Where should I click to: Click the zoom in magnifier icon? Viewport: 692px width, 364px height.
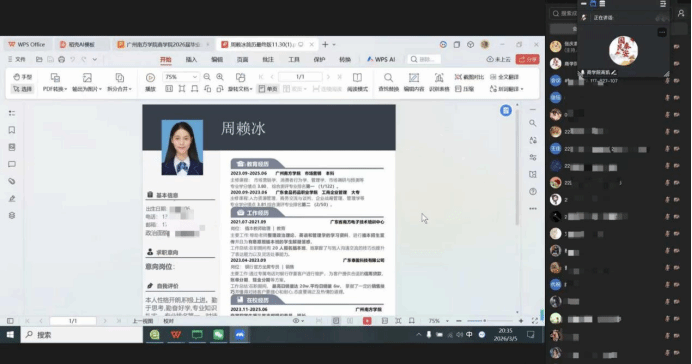(220, 77)
